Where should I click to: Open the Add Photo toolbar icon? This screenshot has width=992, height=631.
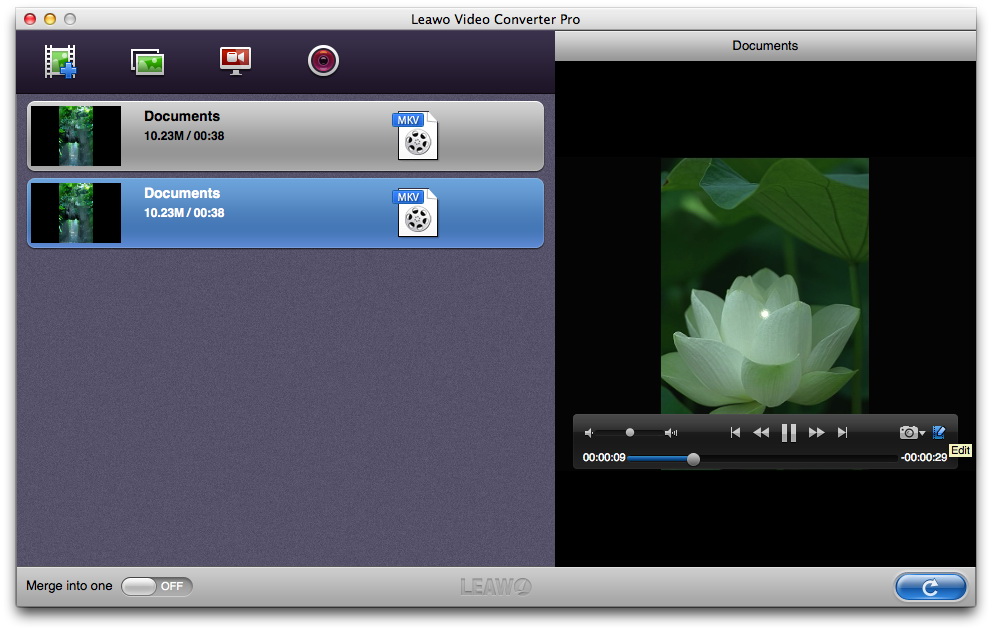point(147,62)
